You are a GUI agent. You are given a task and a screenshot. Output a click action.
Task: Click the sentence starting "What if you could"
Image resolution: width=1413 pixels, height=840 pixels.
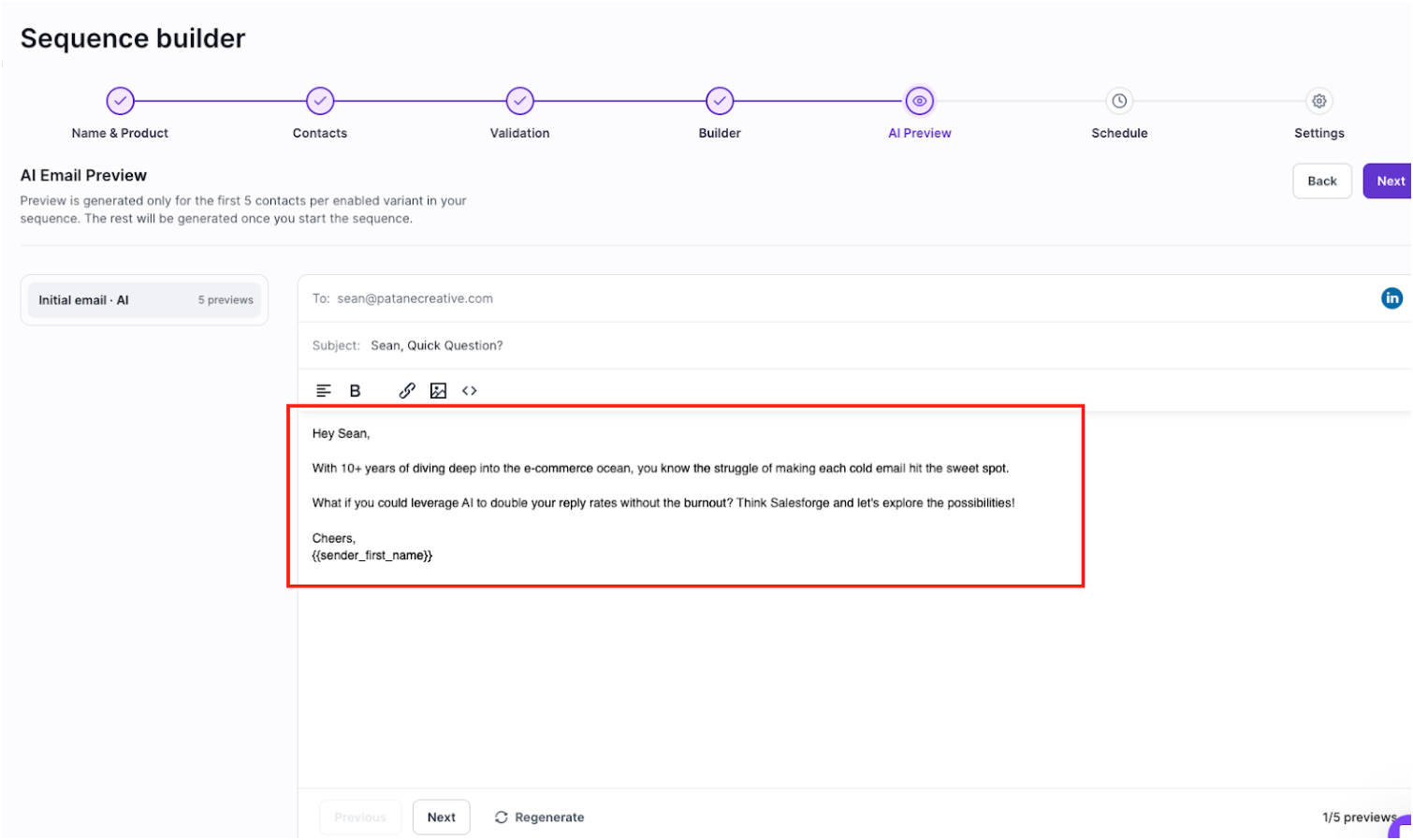(x=663, y=502)
